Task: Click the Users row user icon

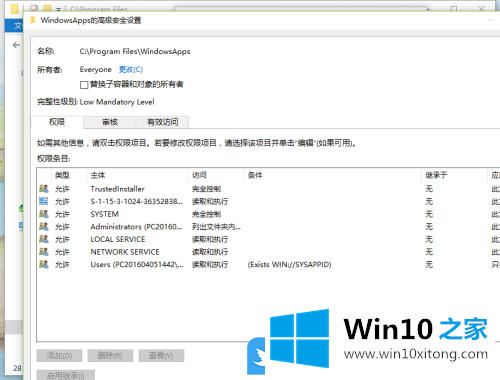Action: (x=44, y=264)
